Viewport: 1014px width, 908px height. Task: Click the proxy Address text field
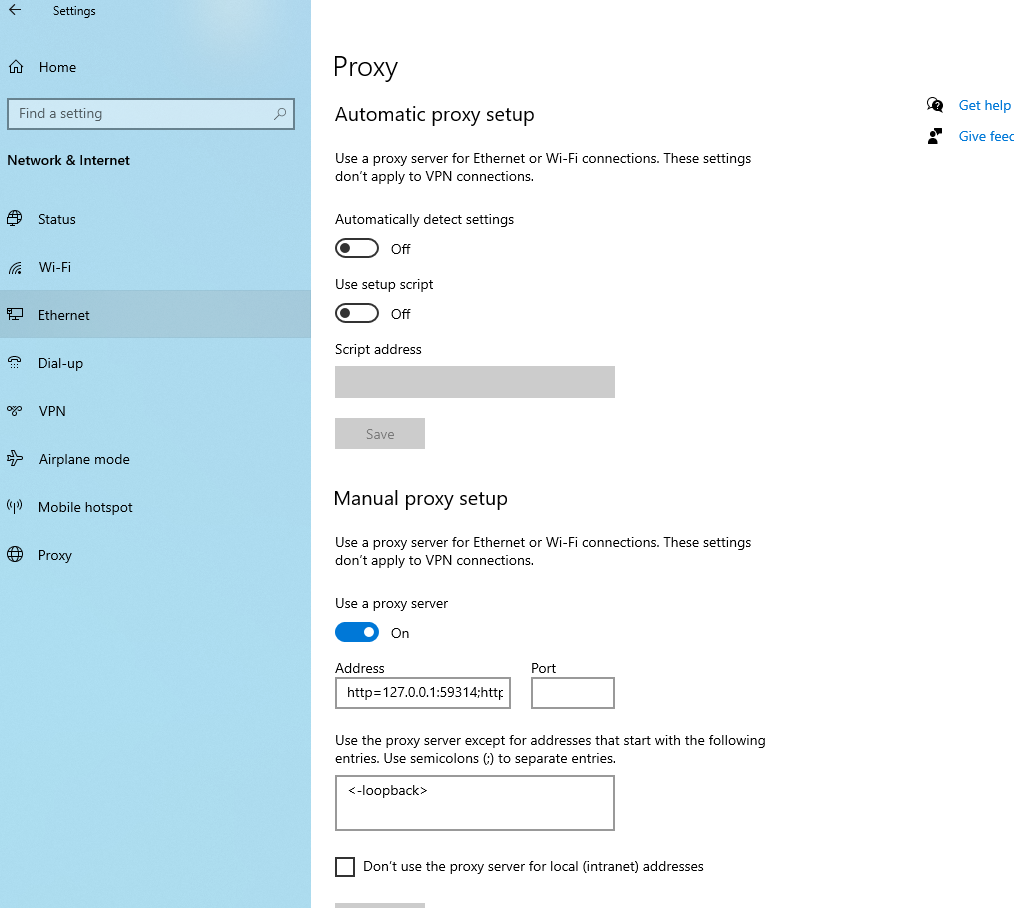pyautogui.click(x=423, y=692)
